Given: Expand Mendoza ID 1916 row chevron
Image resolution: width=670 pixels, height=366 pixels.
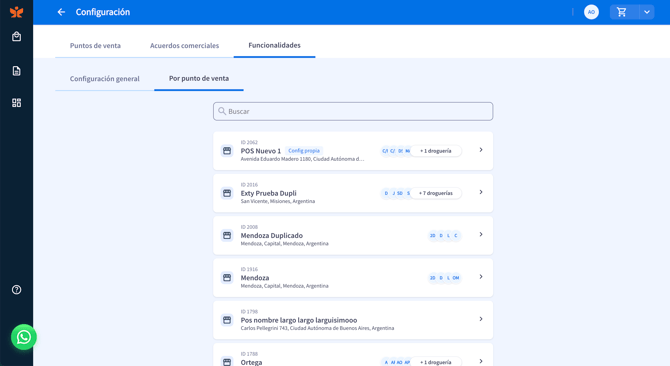Looking at the screenshot, I should click(481, 277).
